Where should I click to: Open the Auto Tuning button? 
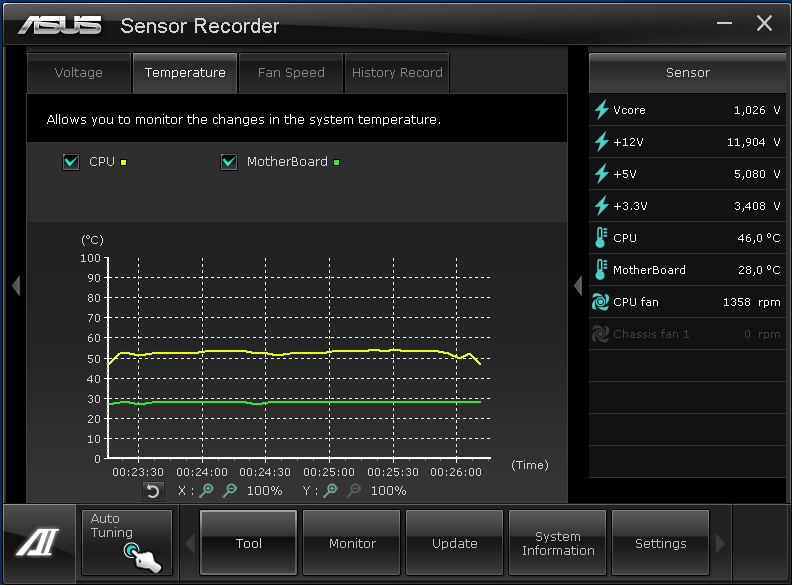point(127,543)
